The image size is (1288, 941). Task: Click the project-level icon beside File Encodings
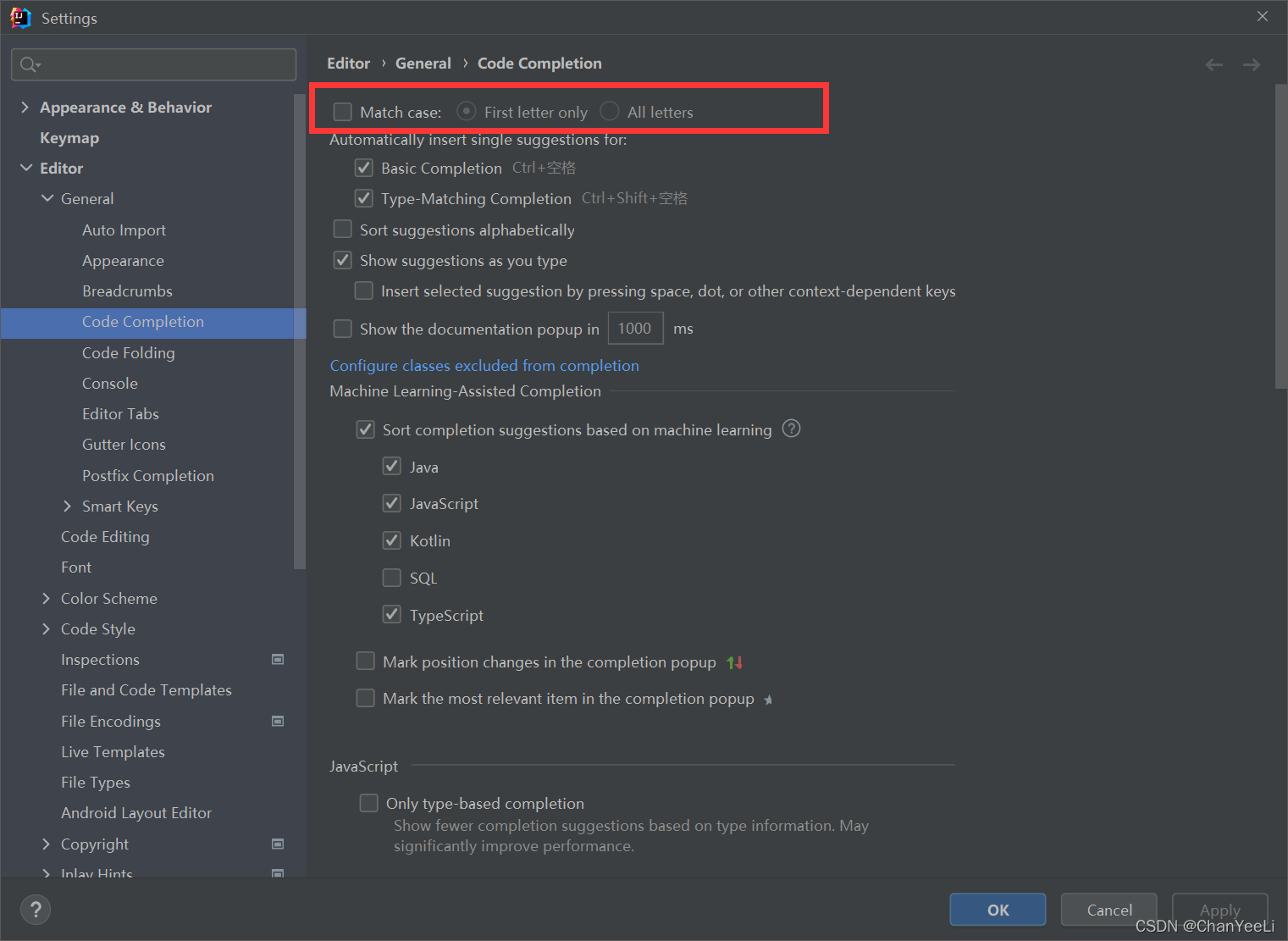[x=278, y=721]
